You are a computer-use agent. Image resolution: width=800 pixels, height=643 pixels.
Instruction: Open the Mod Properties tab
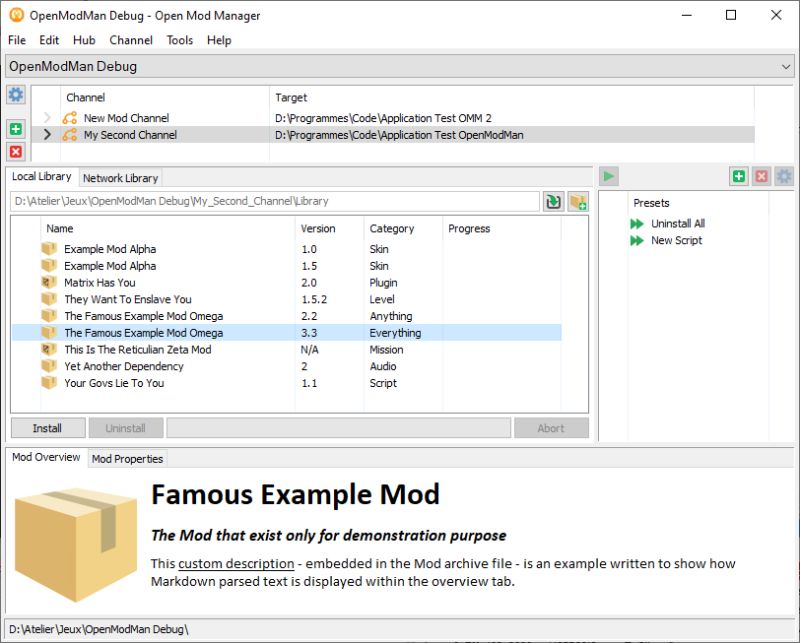click(x=127, y=458)
